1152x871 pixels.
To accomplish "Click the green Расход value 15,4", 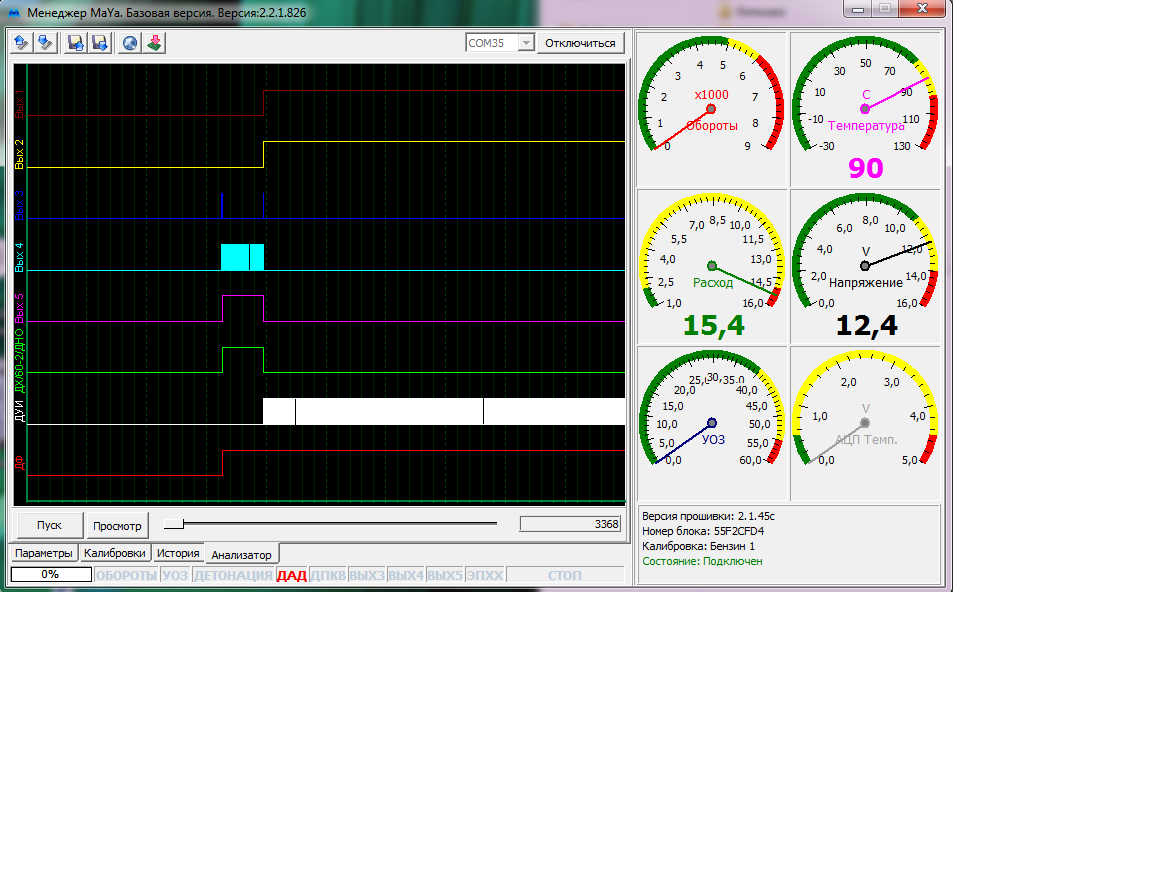I will (713, 325).
